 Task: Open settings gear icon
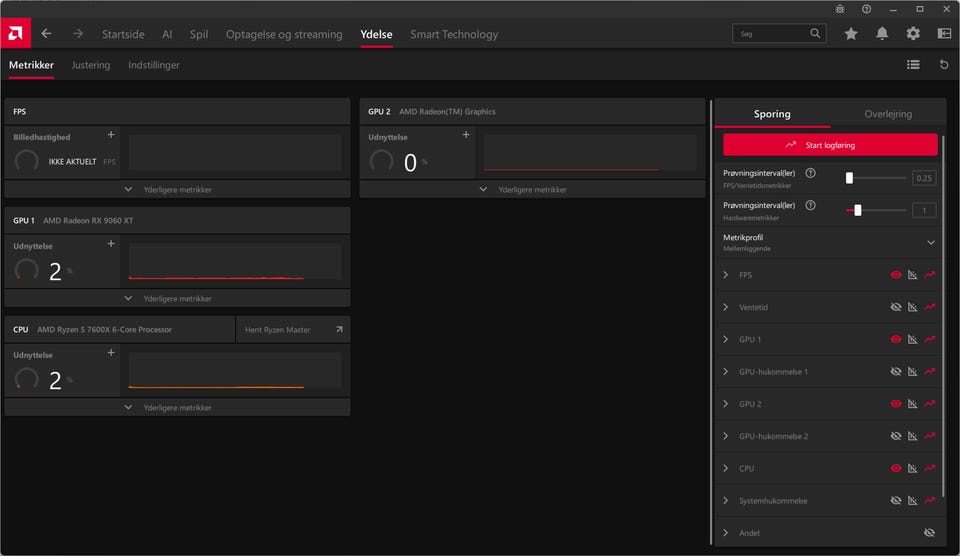(x=913, y=34)
